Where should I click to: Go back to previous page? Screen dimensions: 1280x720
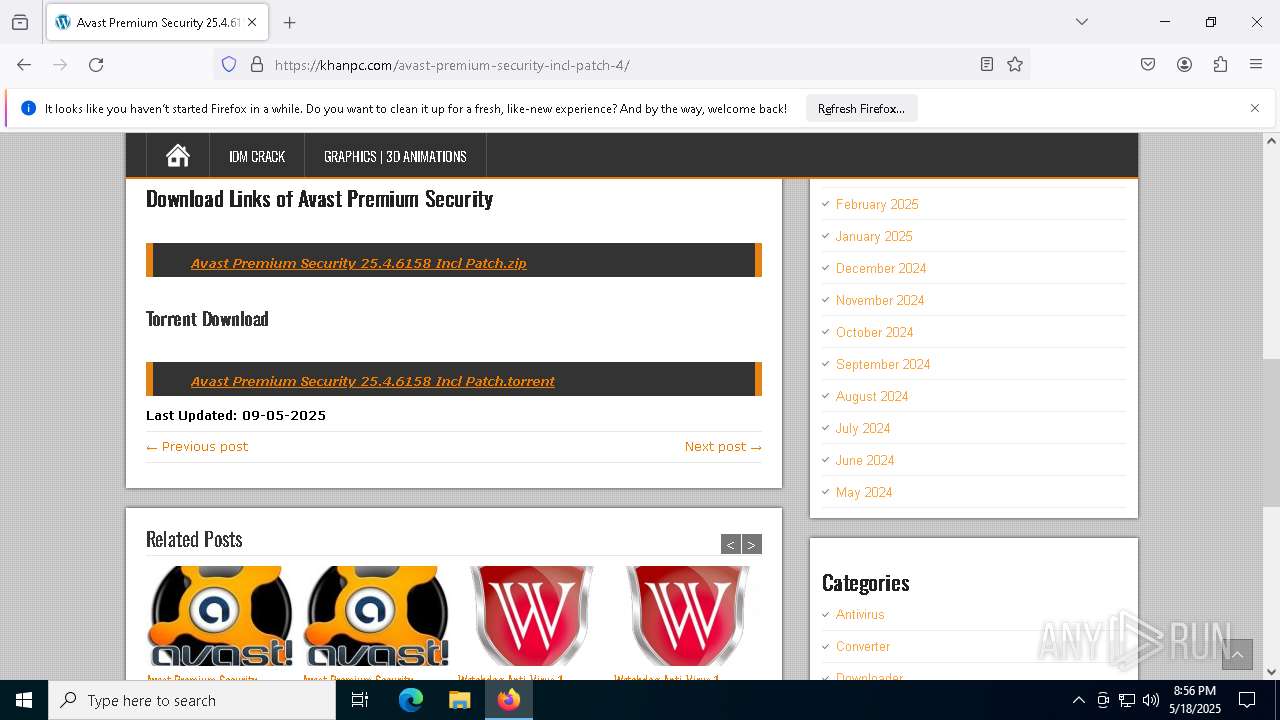point(24,65)
